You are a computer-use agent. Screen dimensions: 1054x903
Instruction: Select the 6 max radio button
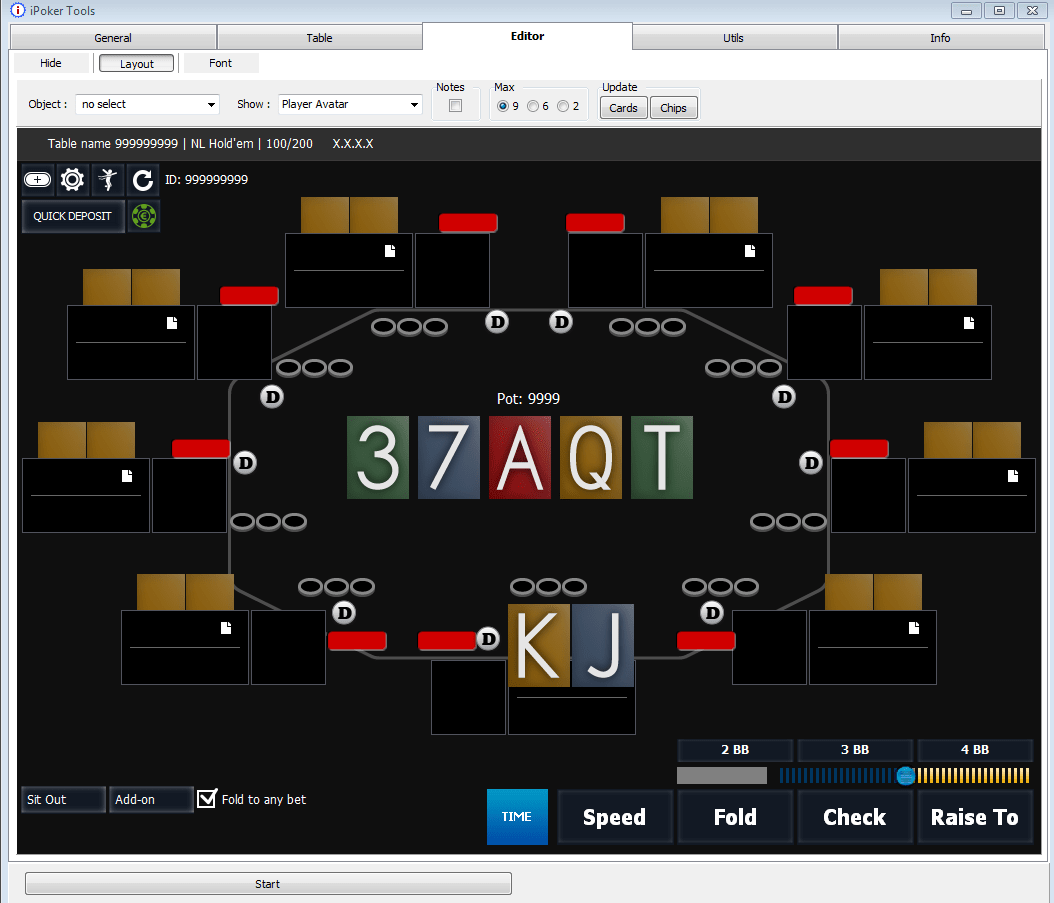point(533,106)
